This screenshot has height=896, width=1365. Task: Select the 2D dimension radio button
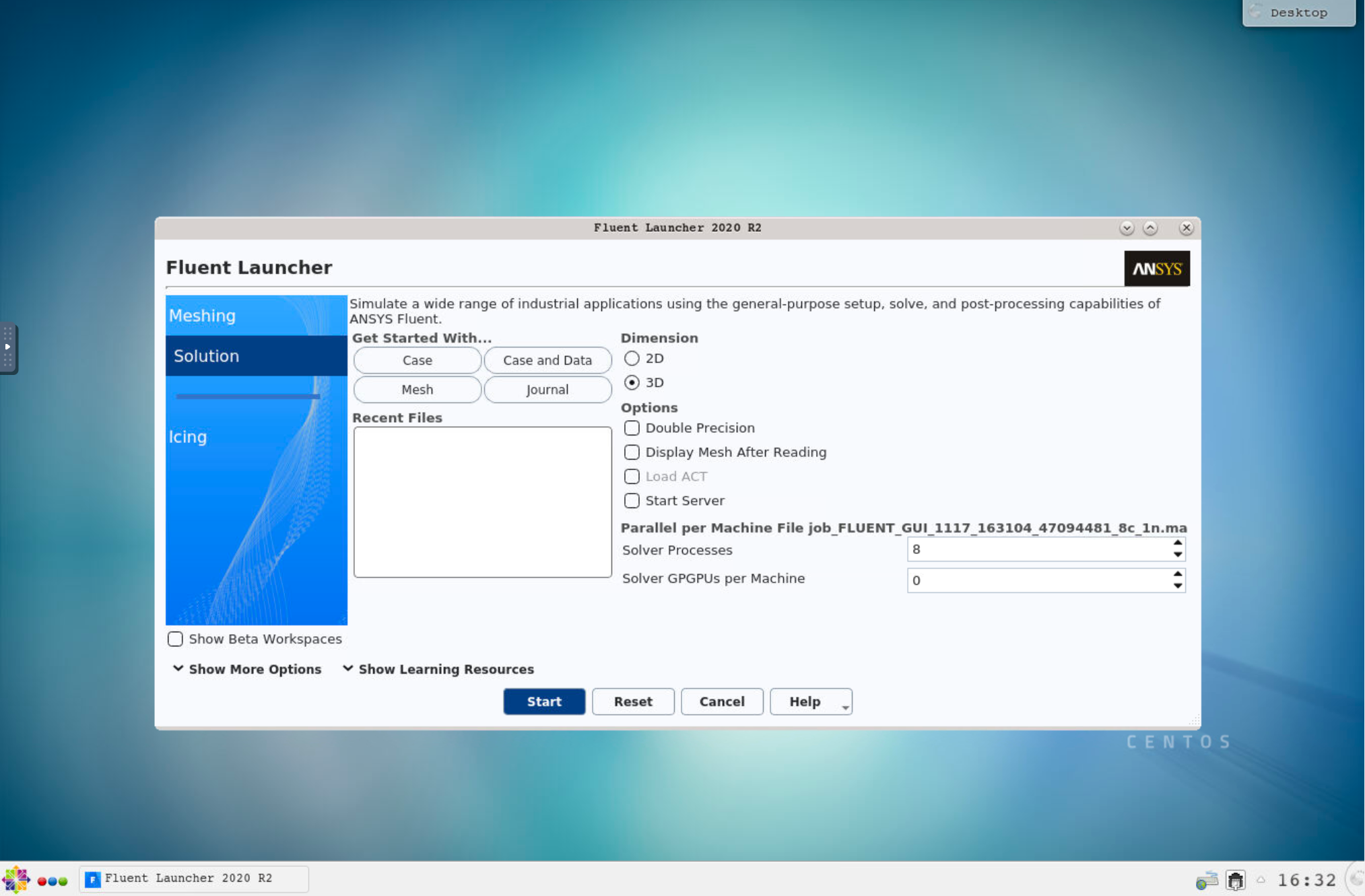632,358
